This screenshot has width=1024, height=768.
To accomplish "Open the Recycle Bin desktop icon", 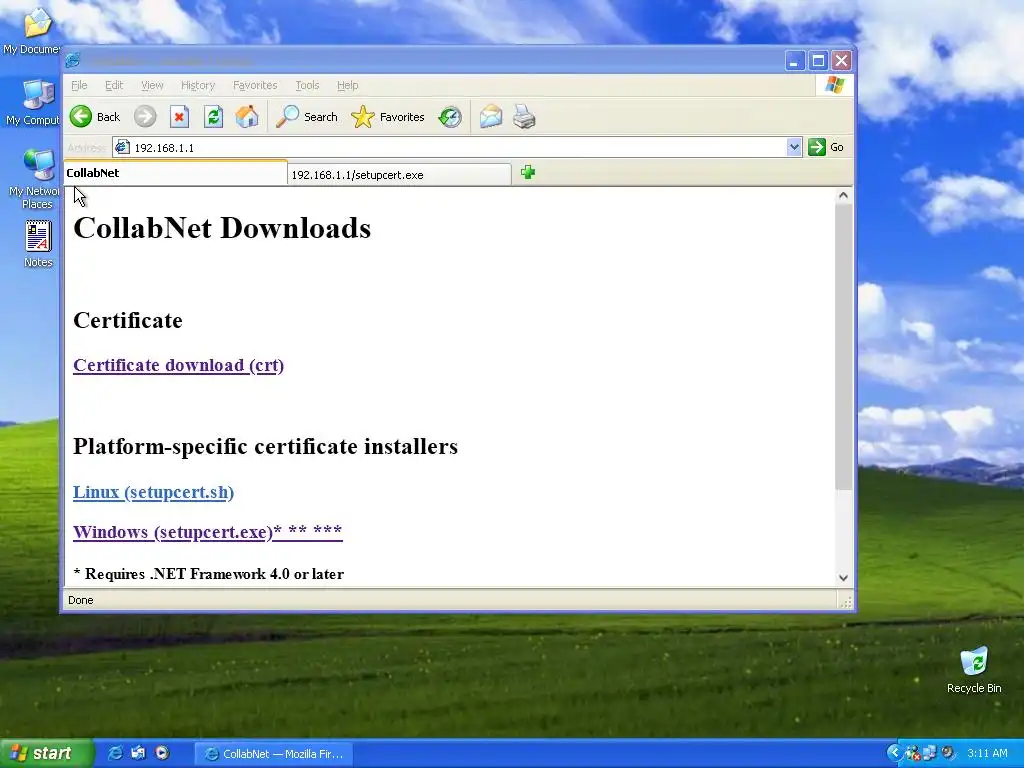I will click(x=974, y=669).
